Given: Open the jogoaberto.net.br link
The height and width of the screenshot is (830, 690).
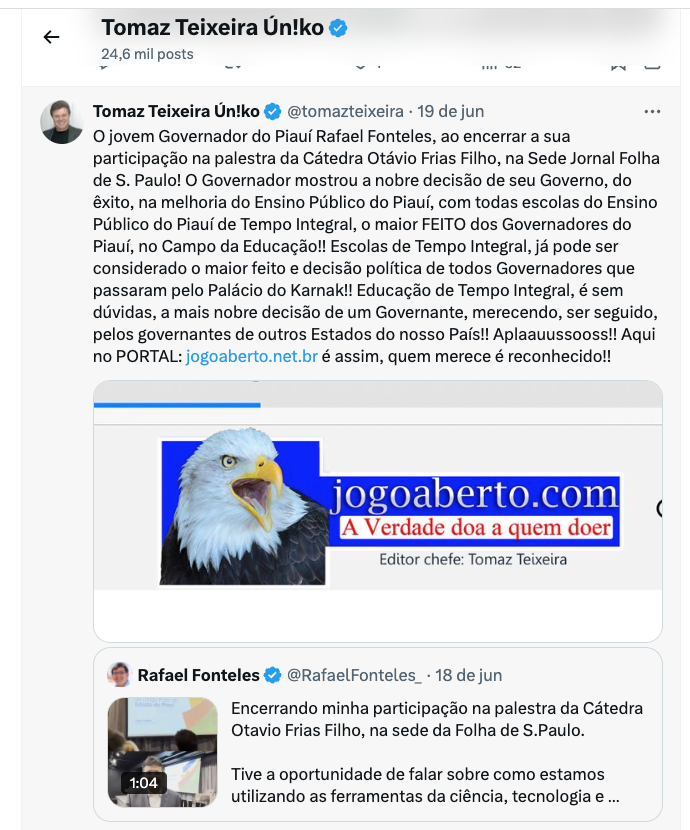Looking at the screenshot, I should [251, 356].
